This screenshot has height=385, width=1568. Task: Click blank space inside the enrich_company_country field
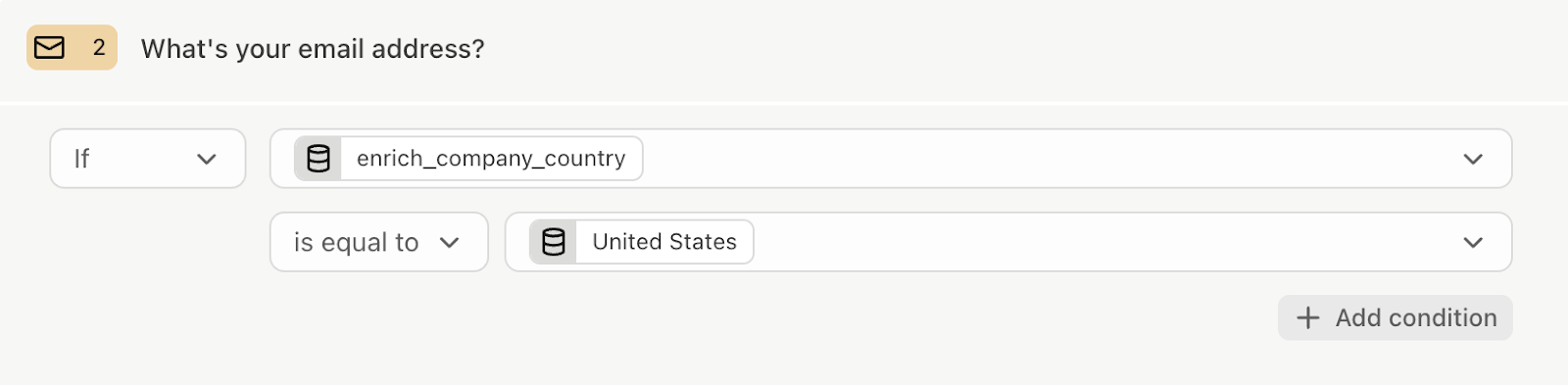tap(1049, 159)
